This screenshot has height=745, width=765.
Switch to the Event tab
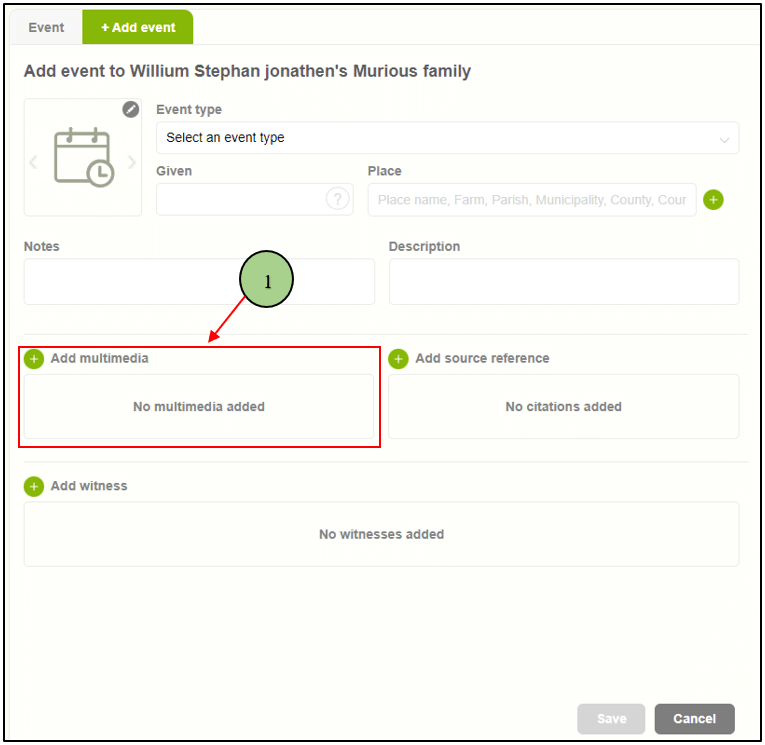tap(46, 28)
